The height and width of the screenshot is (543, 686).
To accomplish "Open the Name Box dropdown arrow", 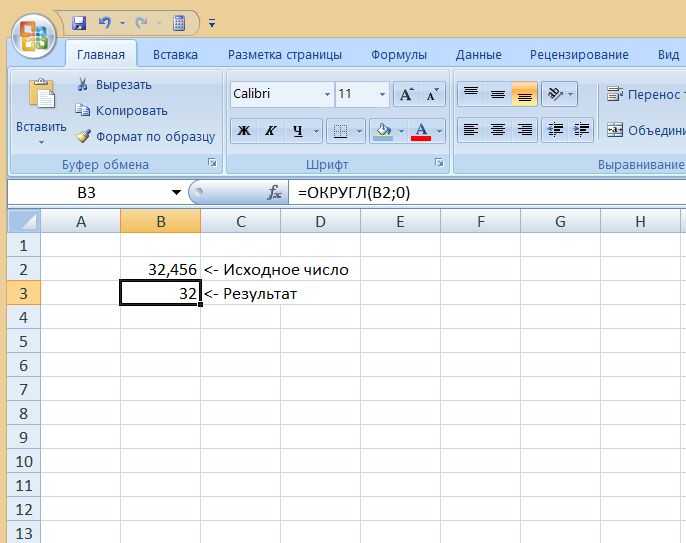I will click(176, 192).
